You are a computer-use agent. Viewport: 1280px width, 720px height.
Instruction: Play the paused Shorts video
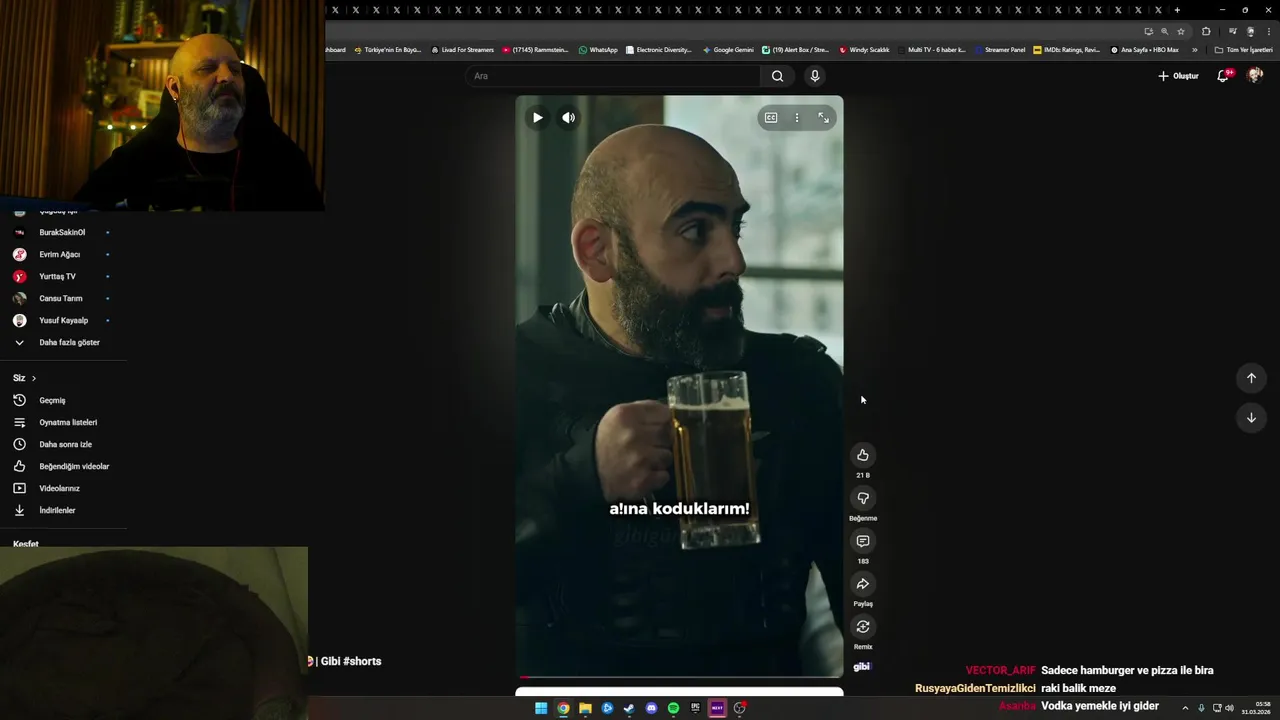pos(537,118)
